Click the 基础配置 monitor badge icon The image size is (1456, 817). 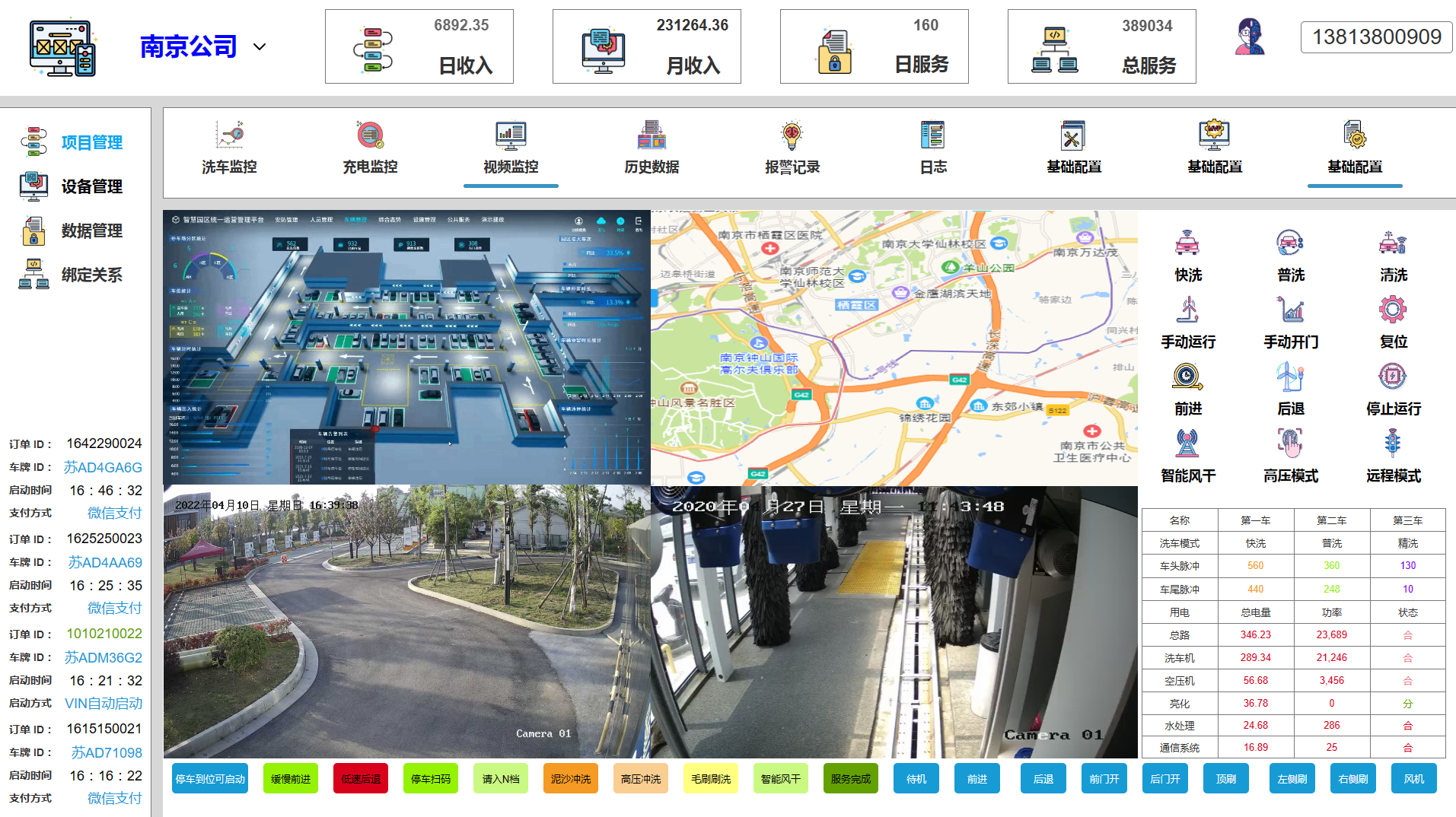pos(1214,135)
